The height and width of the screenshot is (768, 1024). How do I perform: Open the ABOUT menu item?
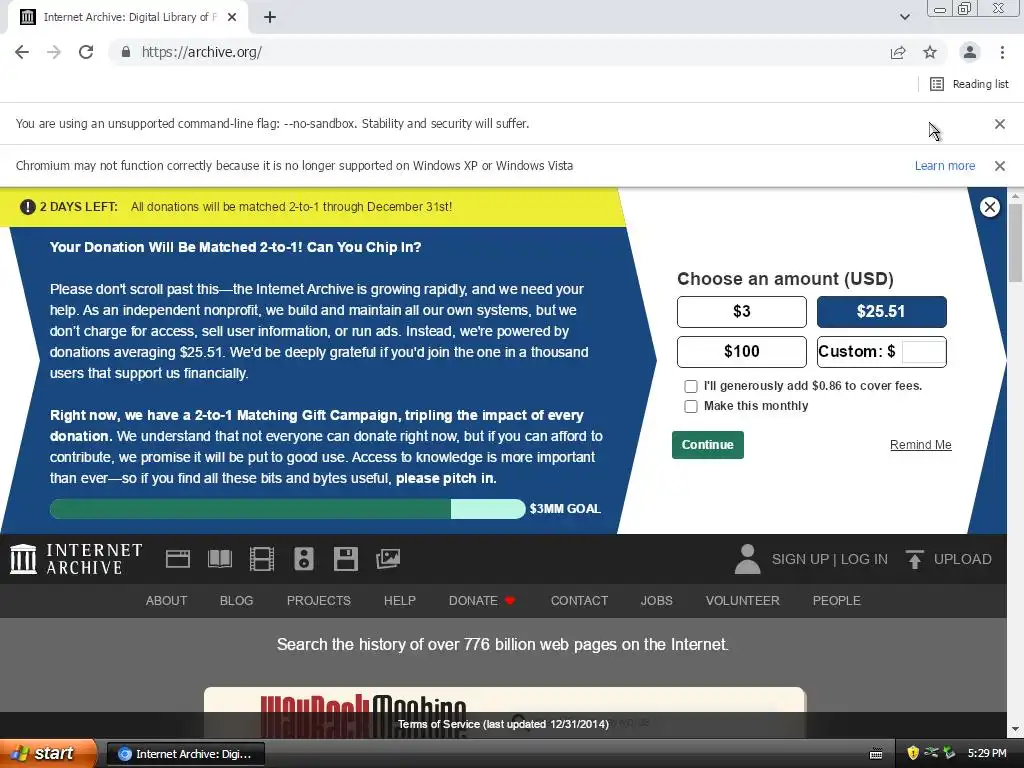coord(166,601)
